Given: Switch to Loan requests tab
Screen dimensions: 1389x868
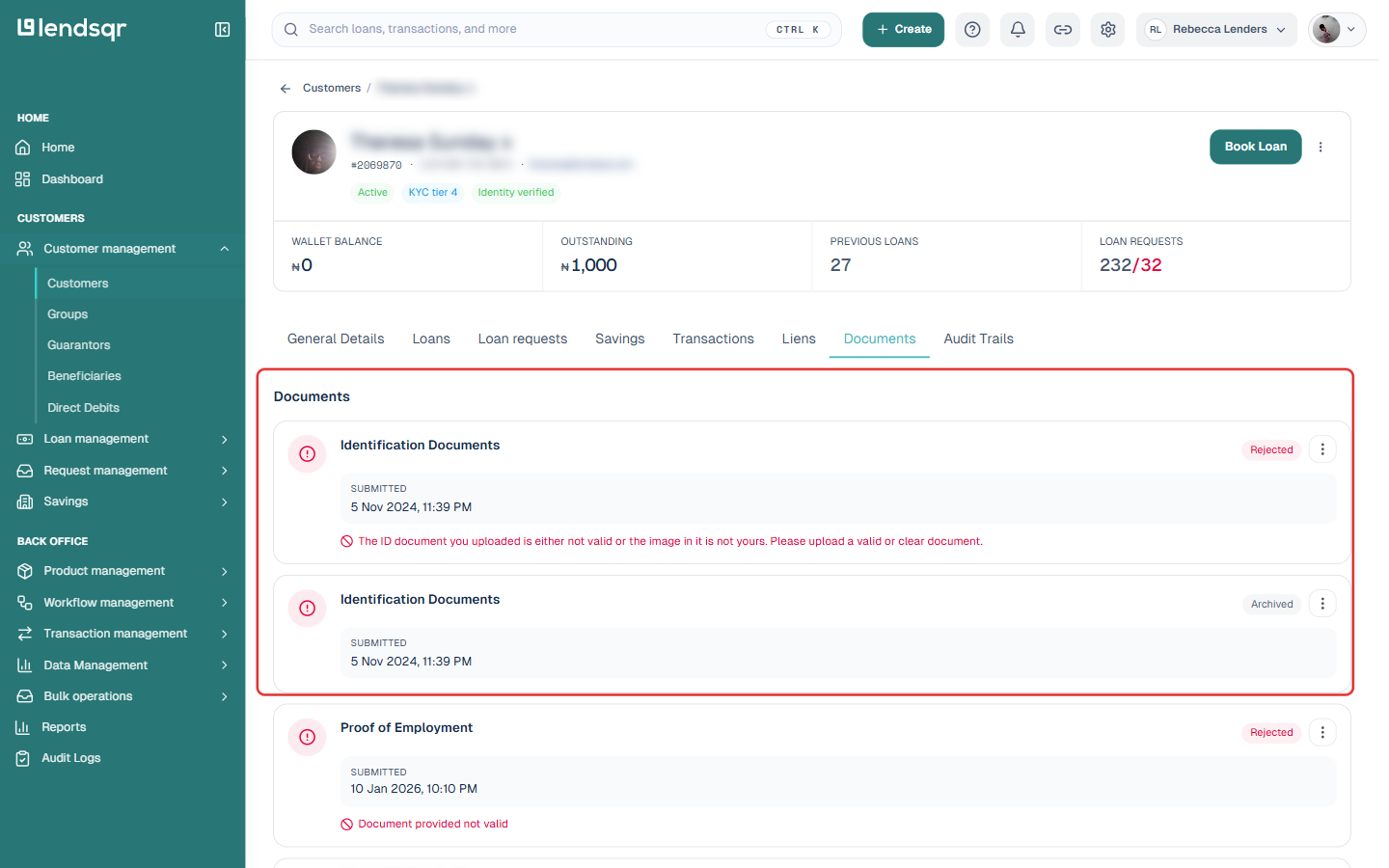Looking at the screenshot, I should pyautogui.click(x=523, y=339).
